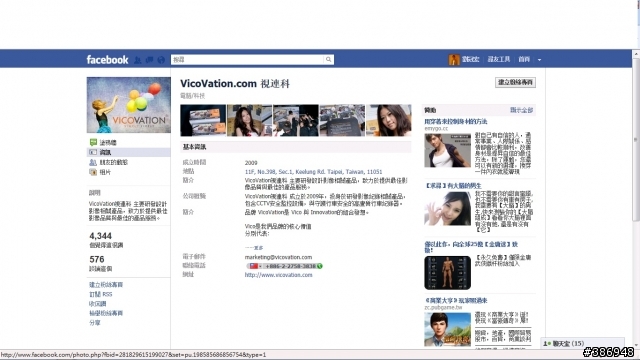Click the scrollbar down arrow at bottom right

point(636,345)
